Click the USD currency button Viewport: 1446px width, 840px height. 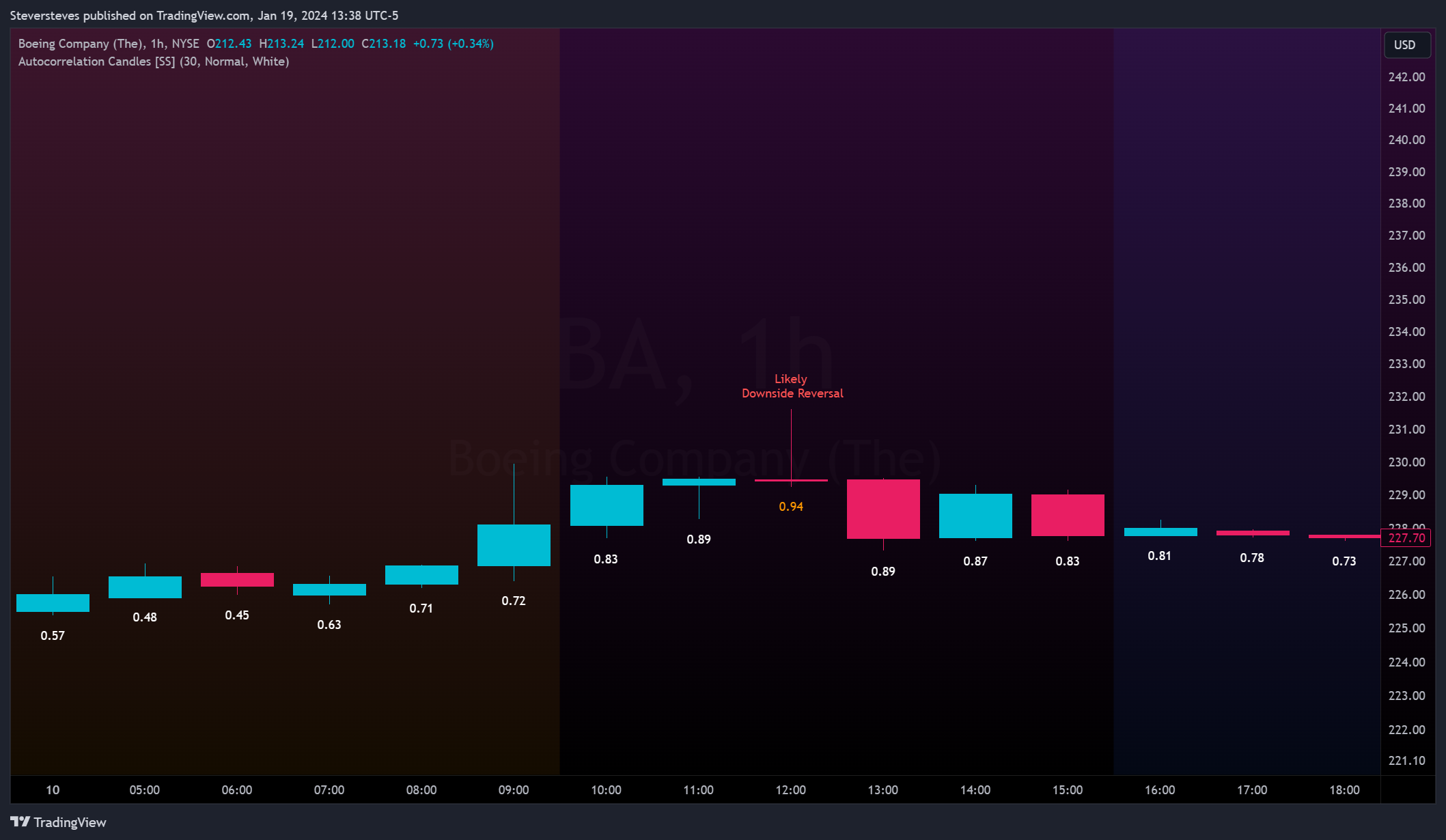click(x=1406, y=45)
